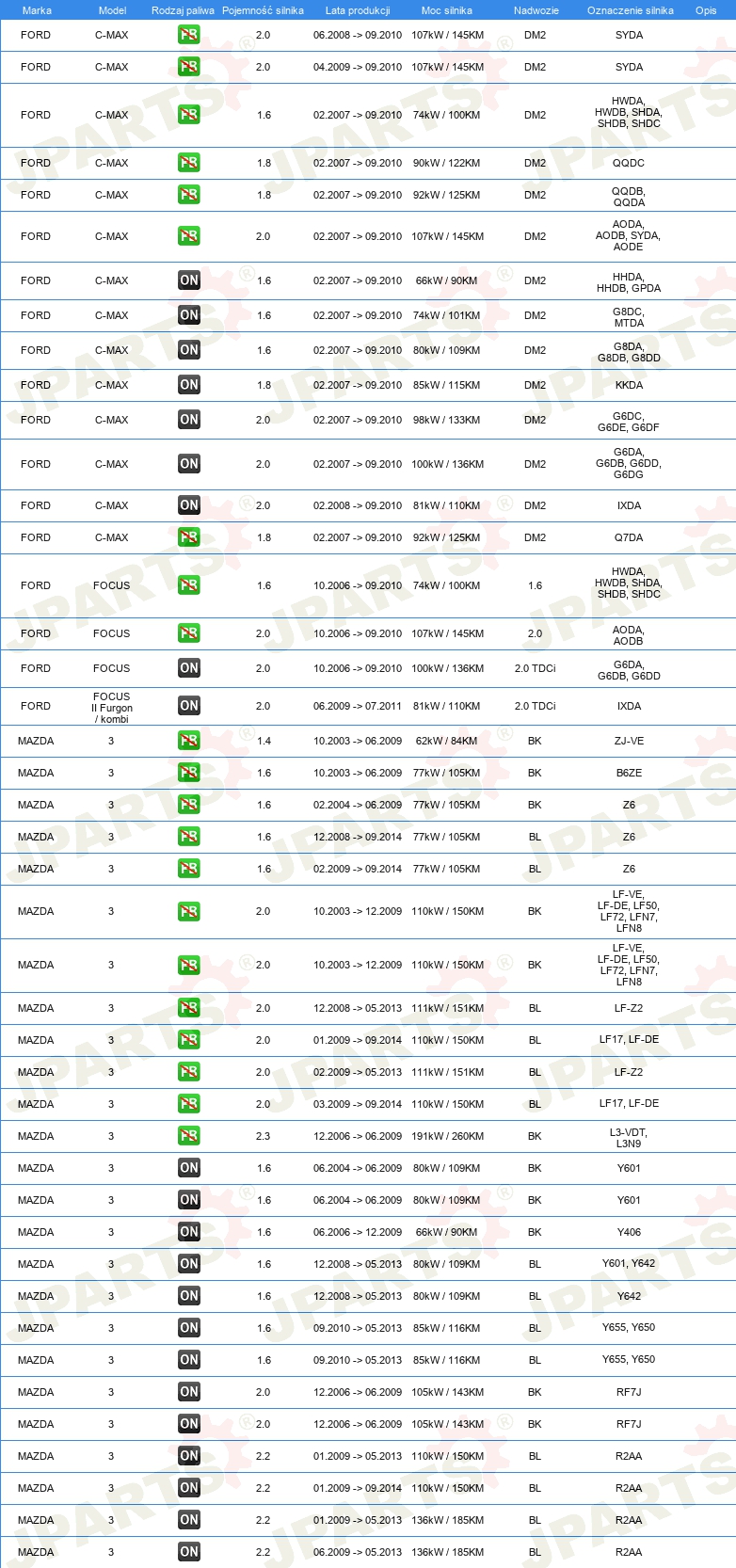The image size is (736, 1568).
Task: Click the Oznaczenie silnika column header
Action: pos(631,10)
